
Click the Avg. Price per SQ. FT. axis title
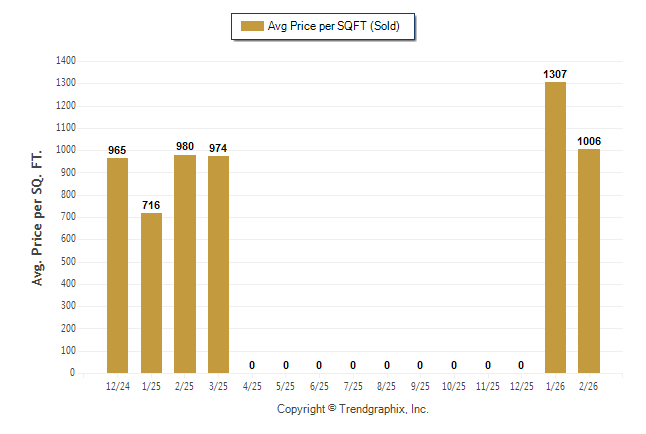pyautogui.click(x=38, y=216)
